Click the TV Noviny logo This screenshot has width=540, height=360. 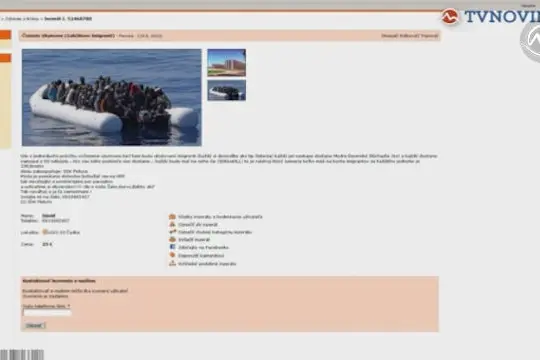pos(490,17)
